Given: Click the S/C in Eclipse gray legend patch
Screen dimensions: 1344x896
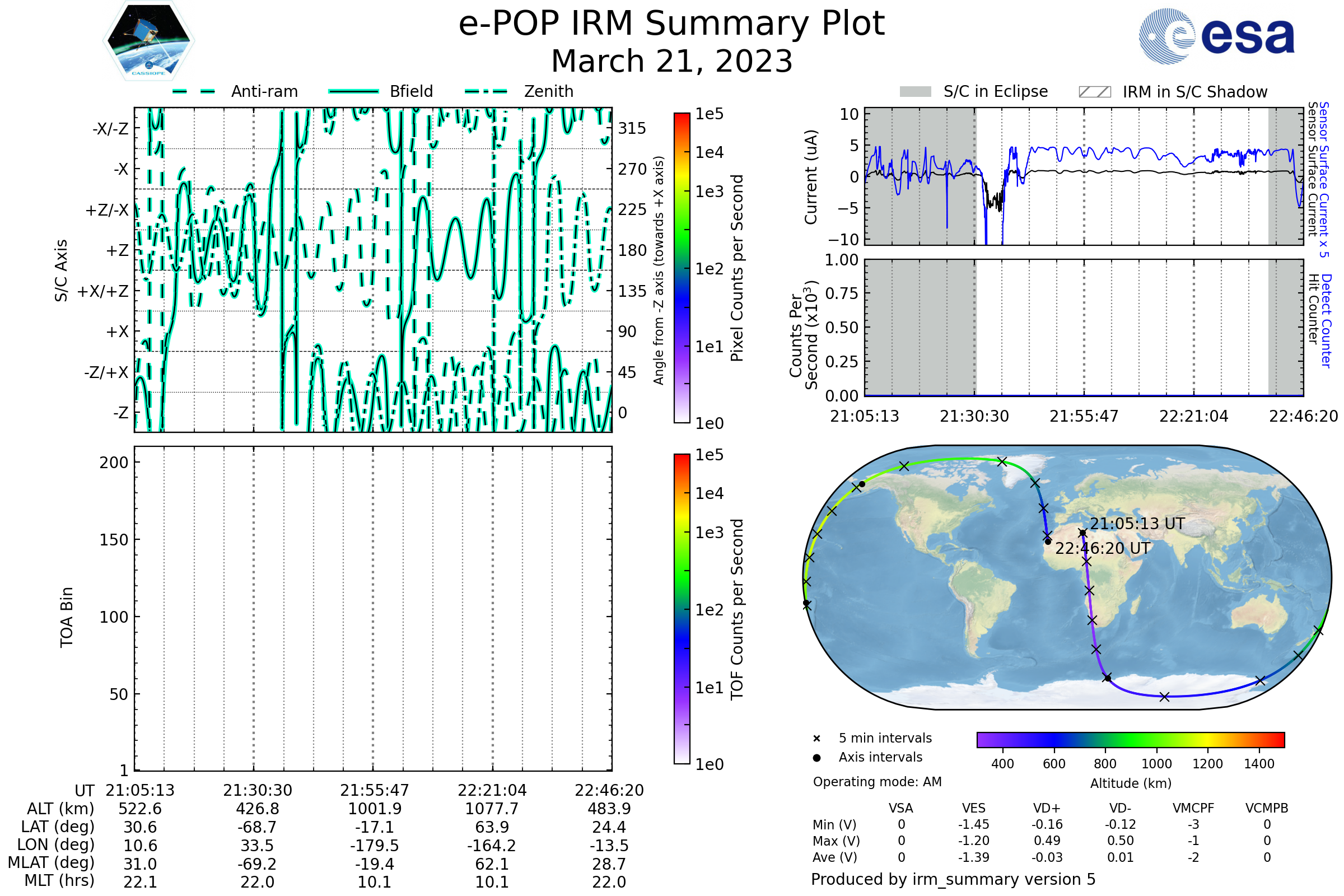Looking at the screenshot, I should click(915, 92).
